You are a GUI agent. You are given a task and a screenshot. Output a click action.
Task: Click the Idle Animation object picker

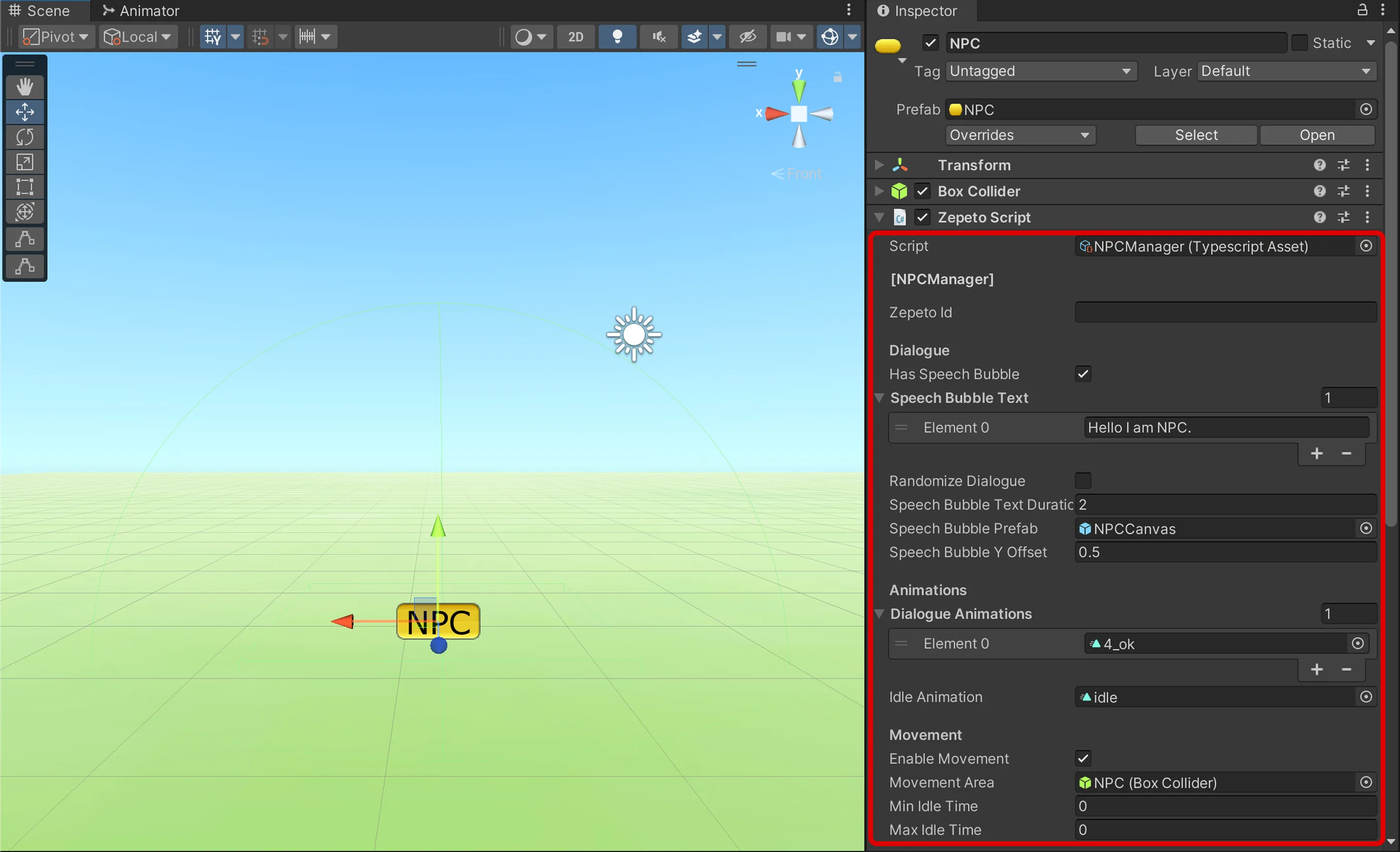(1366, 697)
